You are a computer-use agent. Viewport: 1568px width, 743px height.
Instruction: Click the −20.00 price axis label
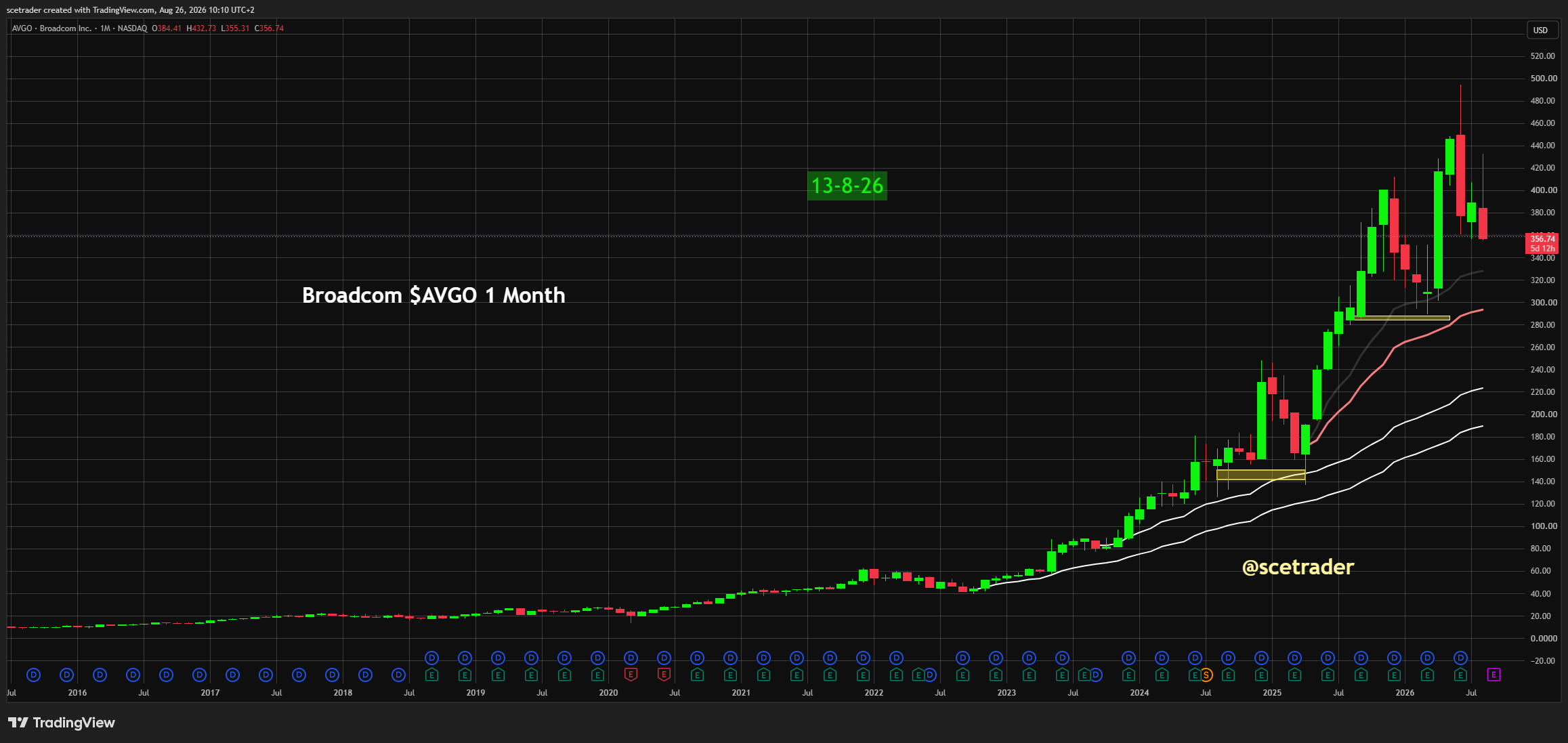[1542, 661]
